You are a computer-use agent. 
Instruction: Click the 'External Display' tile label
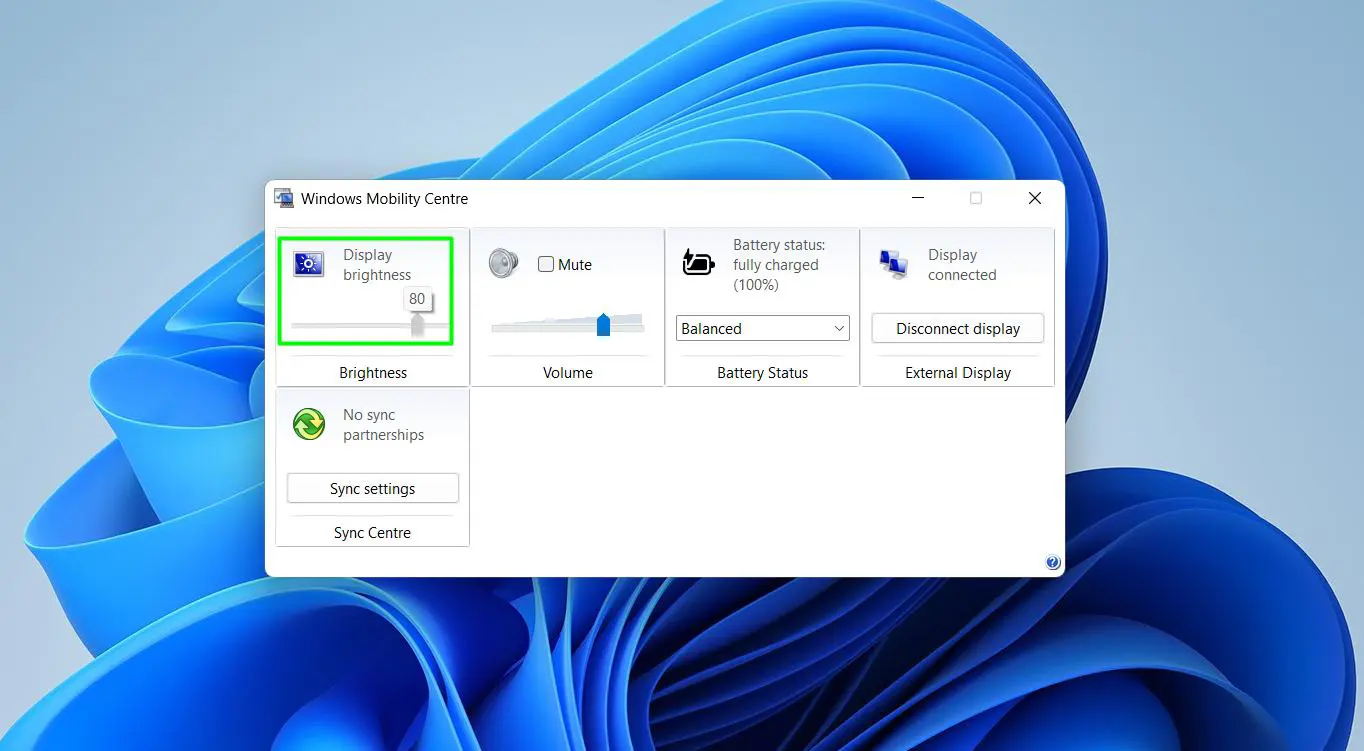pyautogui.click(x=958, y=373)
